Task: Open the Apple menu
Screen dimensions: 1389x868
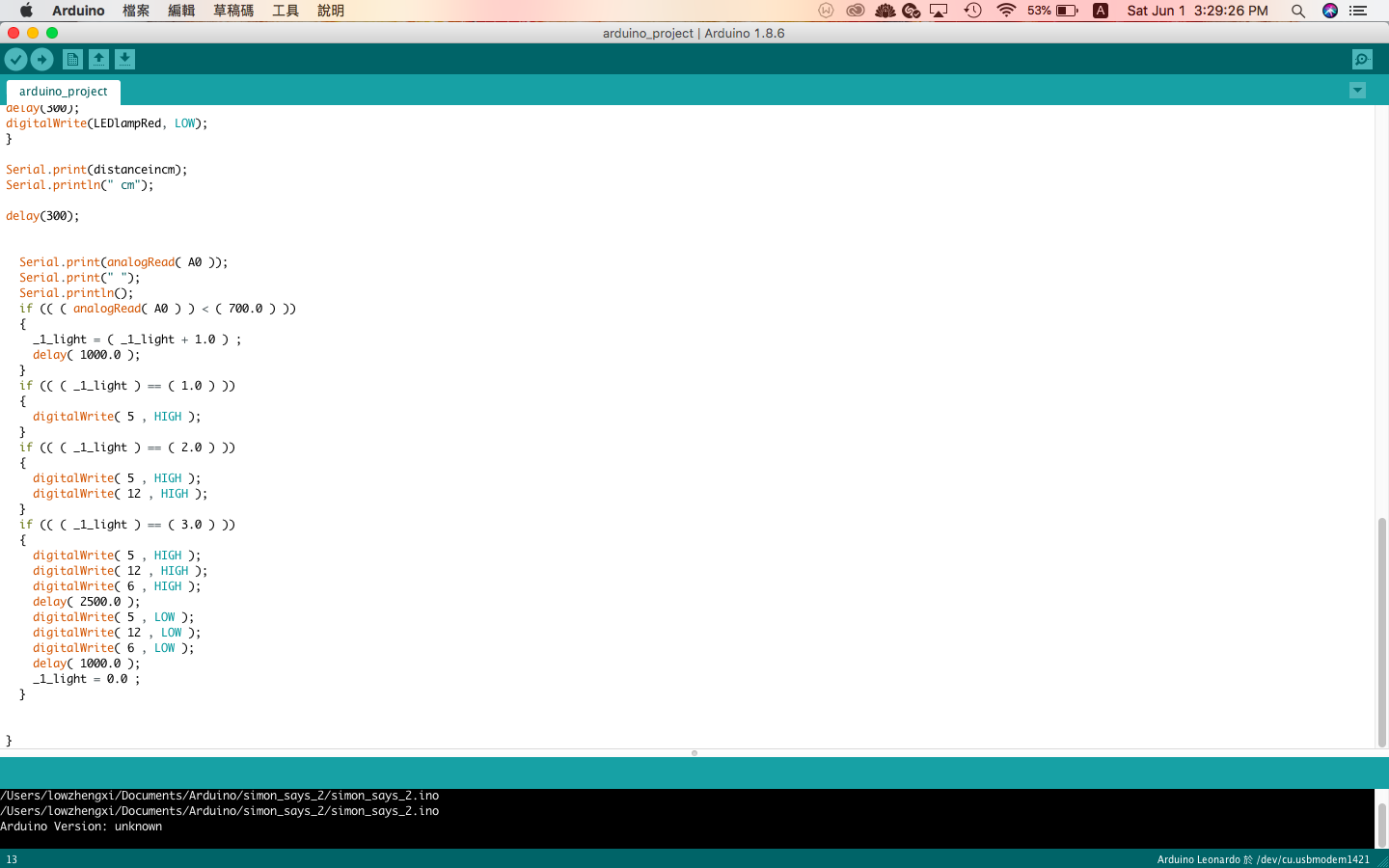Action: click(x=26, y=11)
